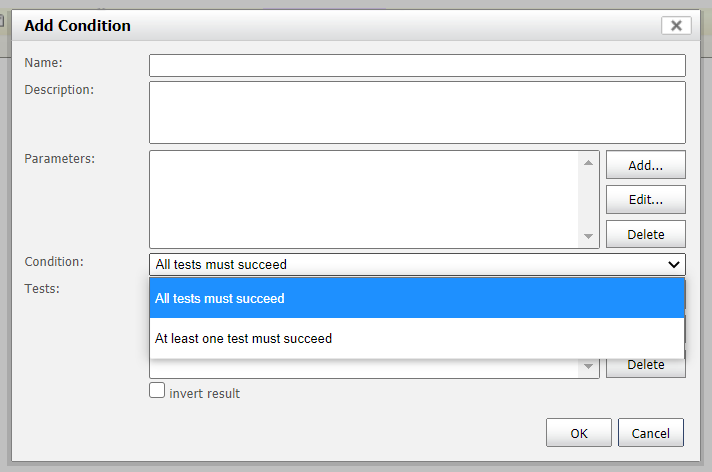Click the Delete button beside Tests list
This screenshot has width=712, height=472.
pos(646,367)
